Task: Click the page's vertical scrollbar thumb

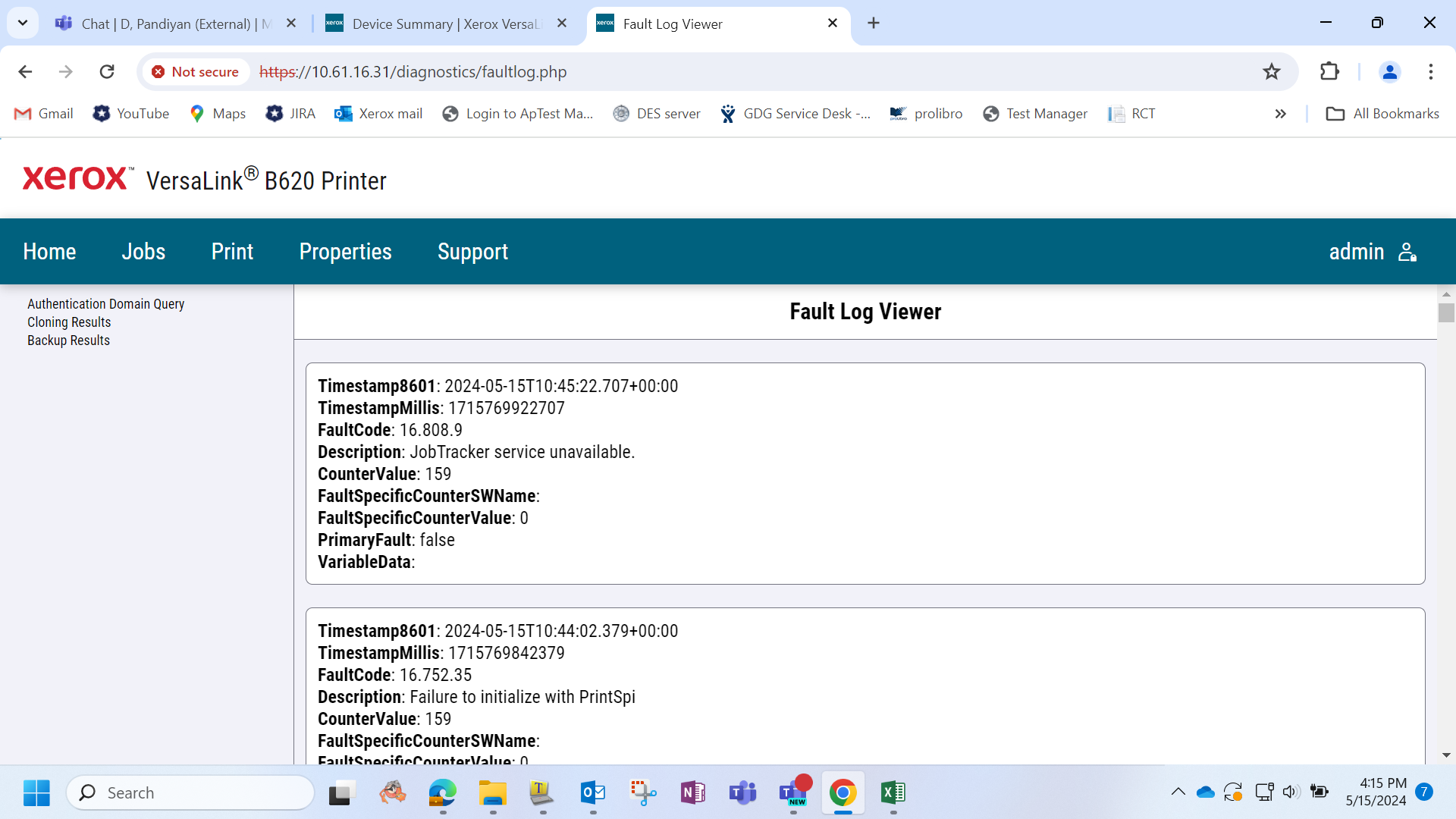Action: (1446, 312)
